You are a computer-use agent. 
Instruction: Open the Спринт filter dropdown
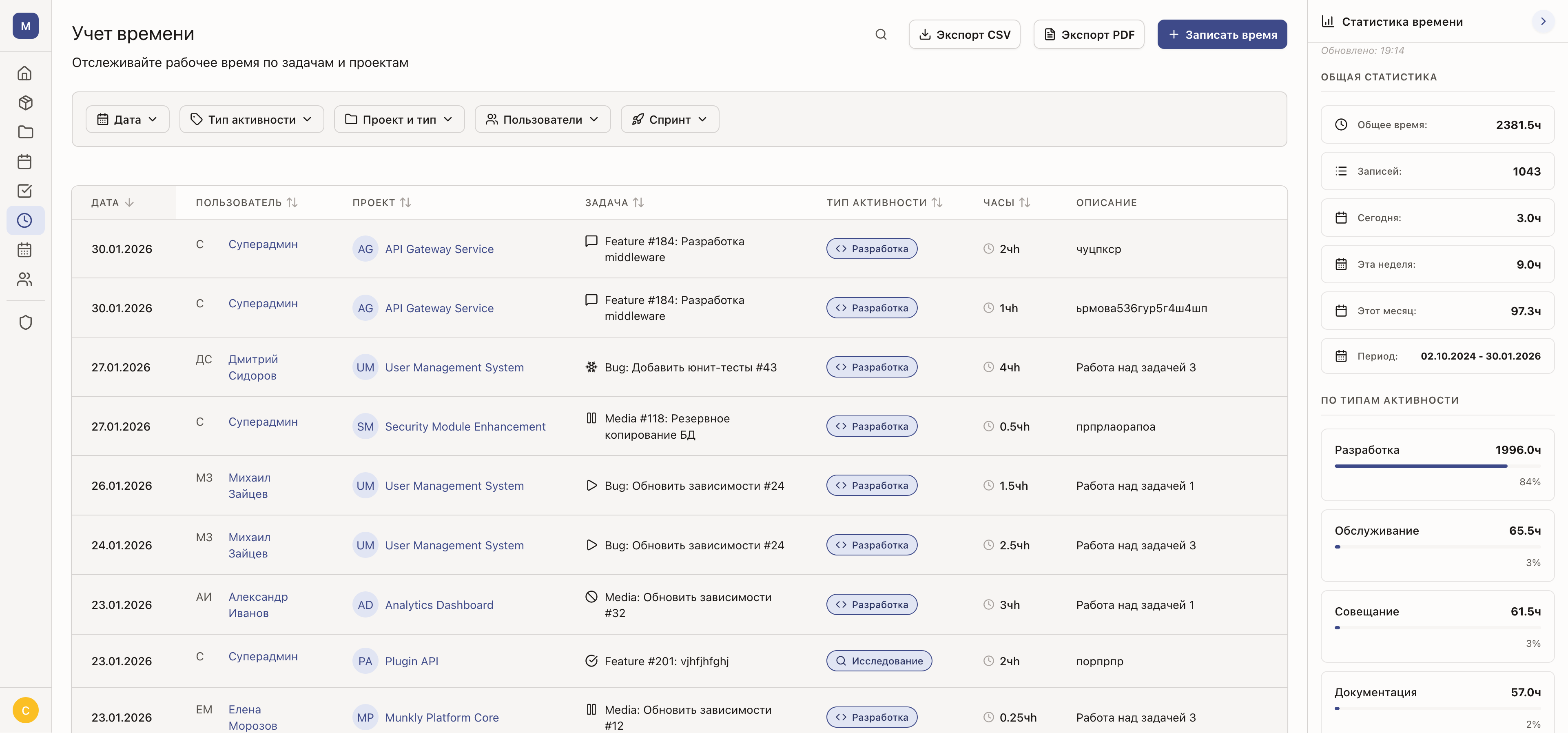(669, 119)
